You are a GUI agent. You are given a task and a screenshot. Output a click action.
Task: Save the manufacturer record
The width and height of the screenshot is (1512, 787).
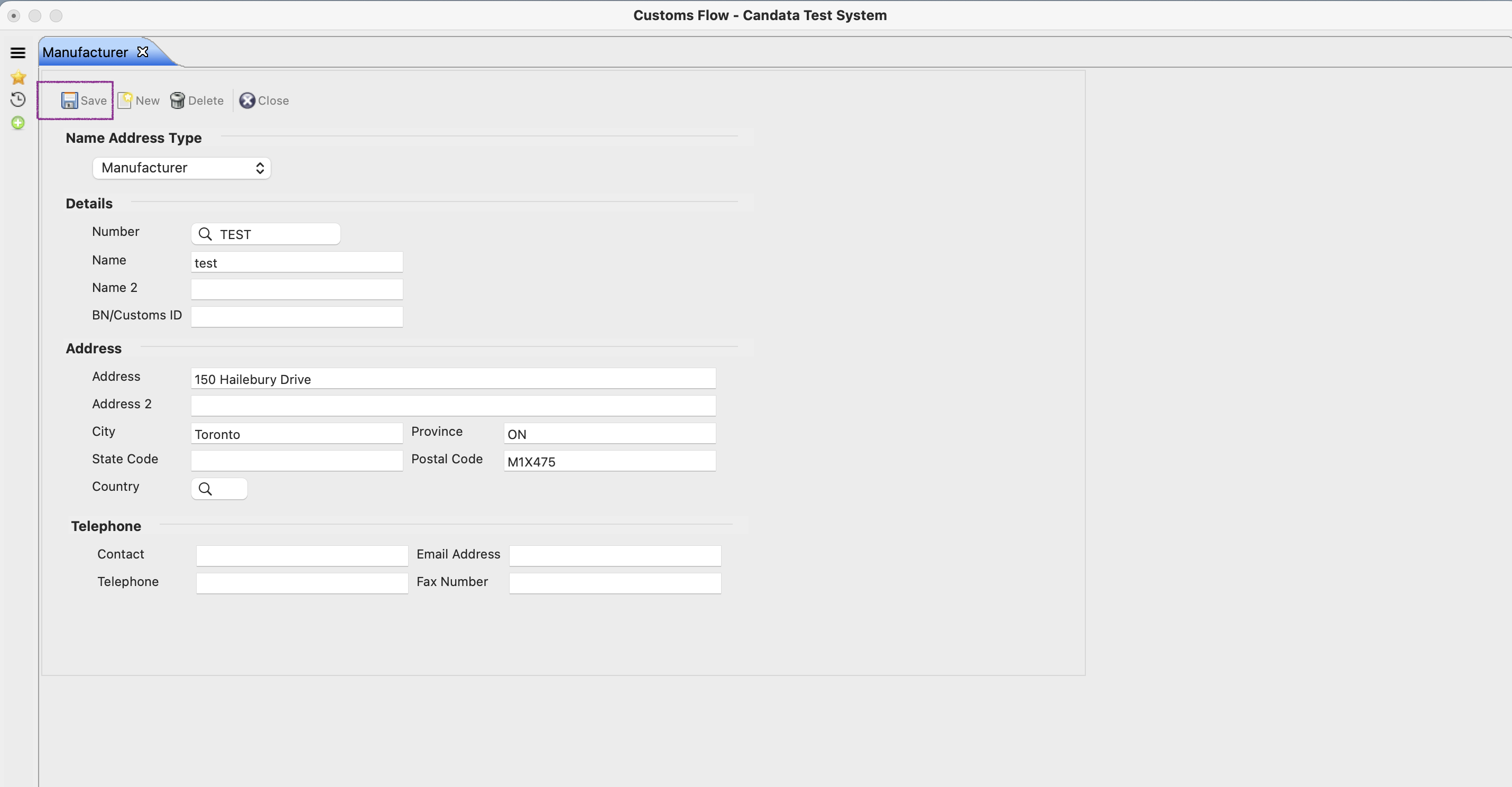pyautogui.click(x=84, y=100)
